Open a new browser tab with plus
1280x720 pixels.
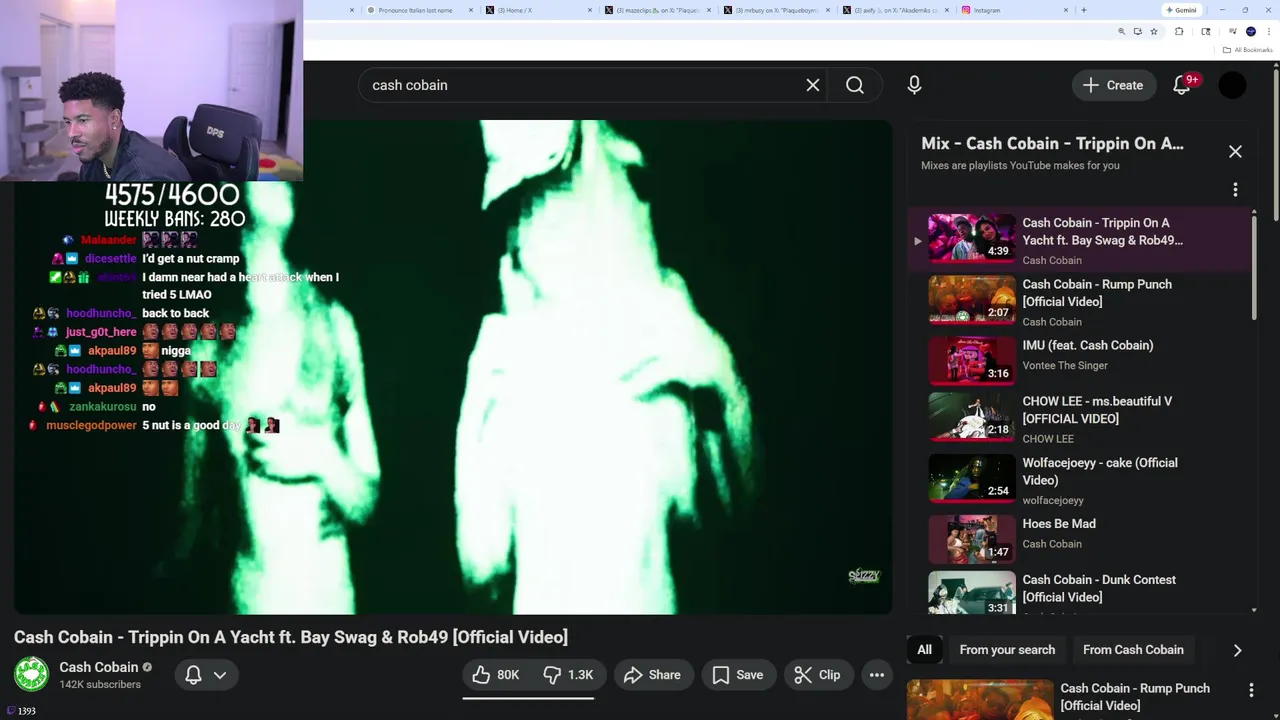pos(1084,10)
